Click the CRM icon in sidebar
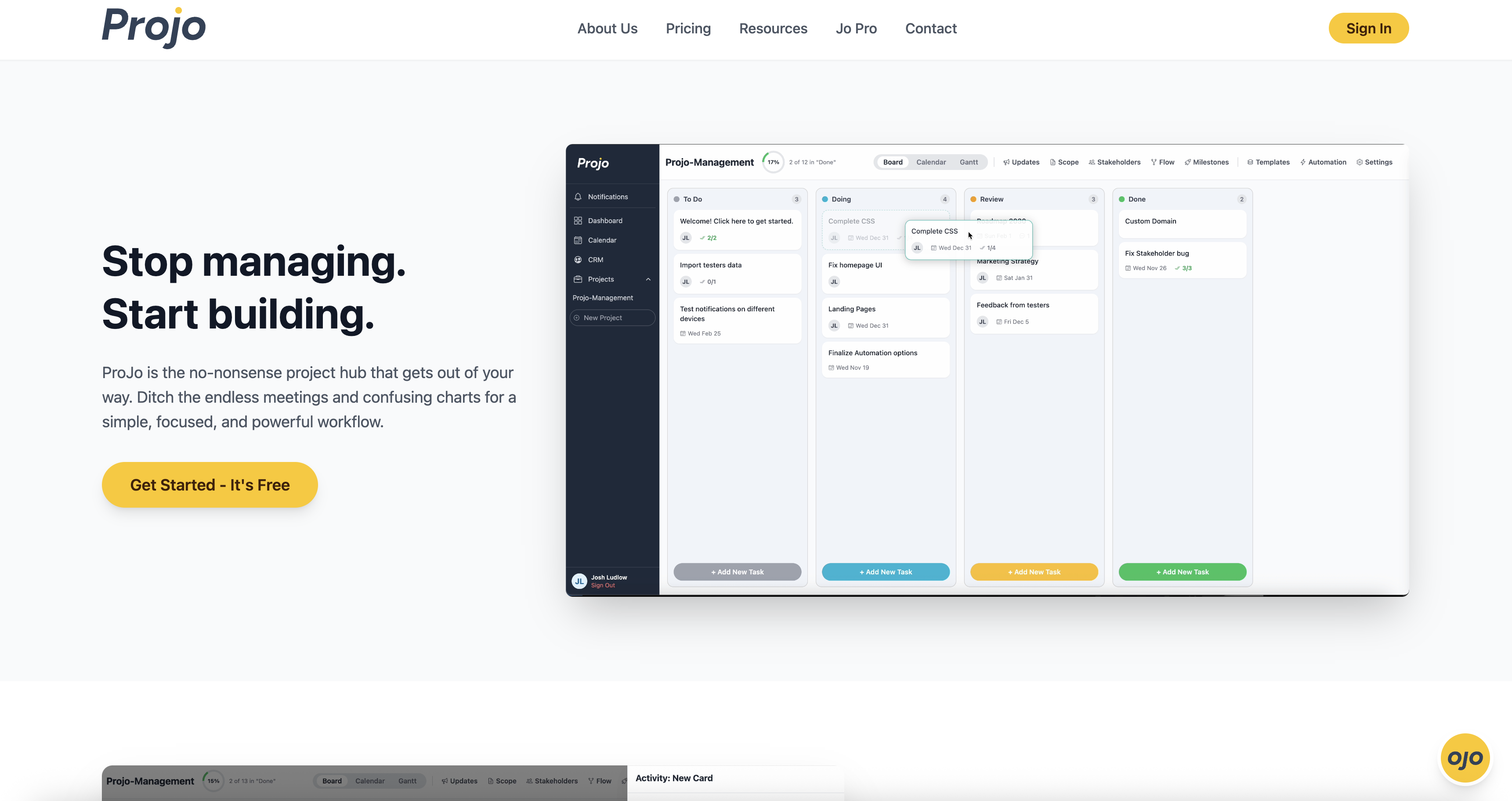 click(x=578, y=260)
